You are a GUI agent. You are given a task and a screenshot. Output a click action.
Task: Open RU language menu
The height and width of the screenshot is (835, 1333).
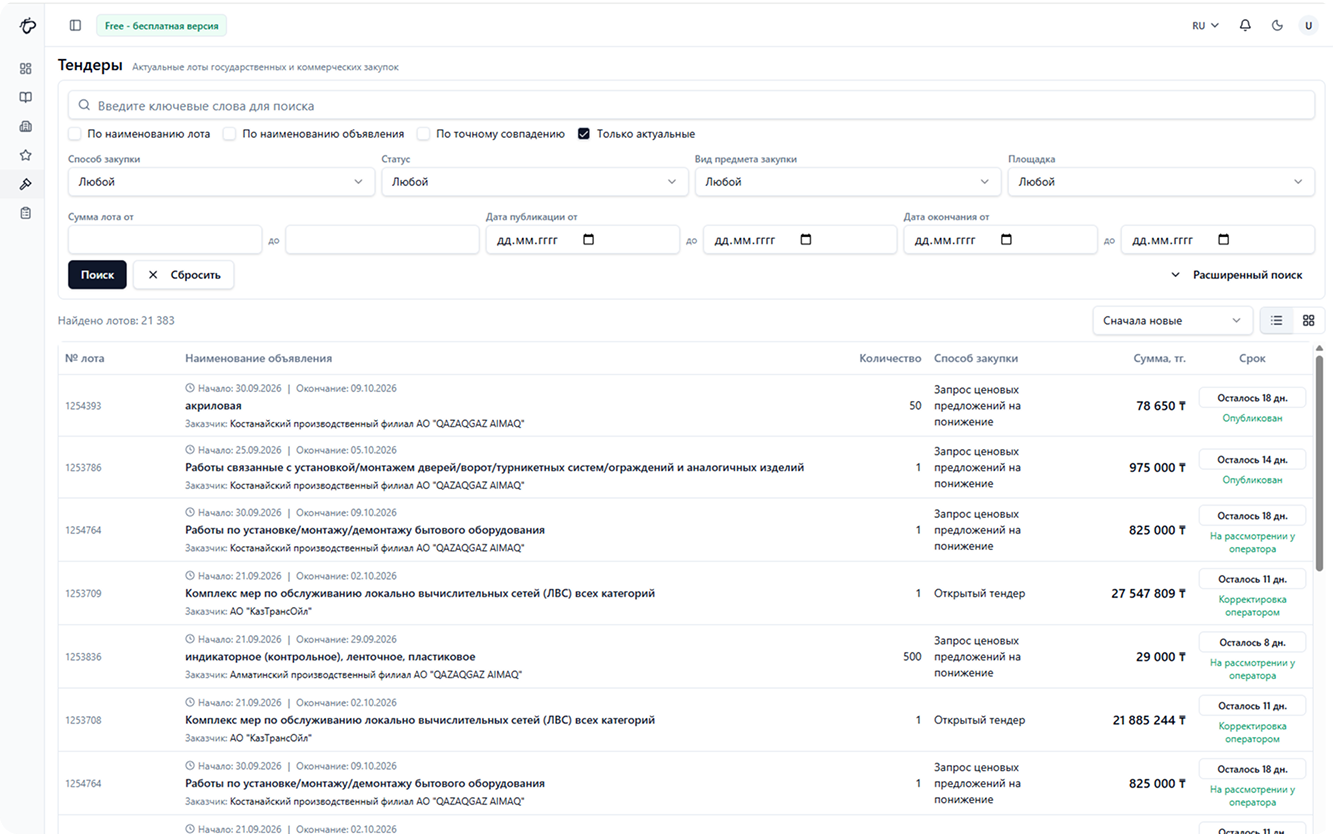point(1205,25)
